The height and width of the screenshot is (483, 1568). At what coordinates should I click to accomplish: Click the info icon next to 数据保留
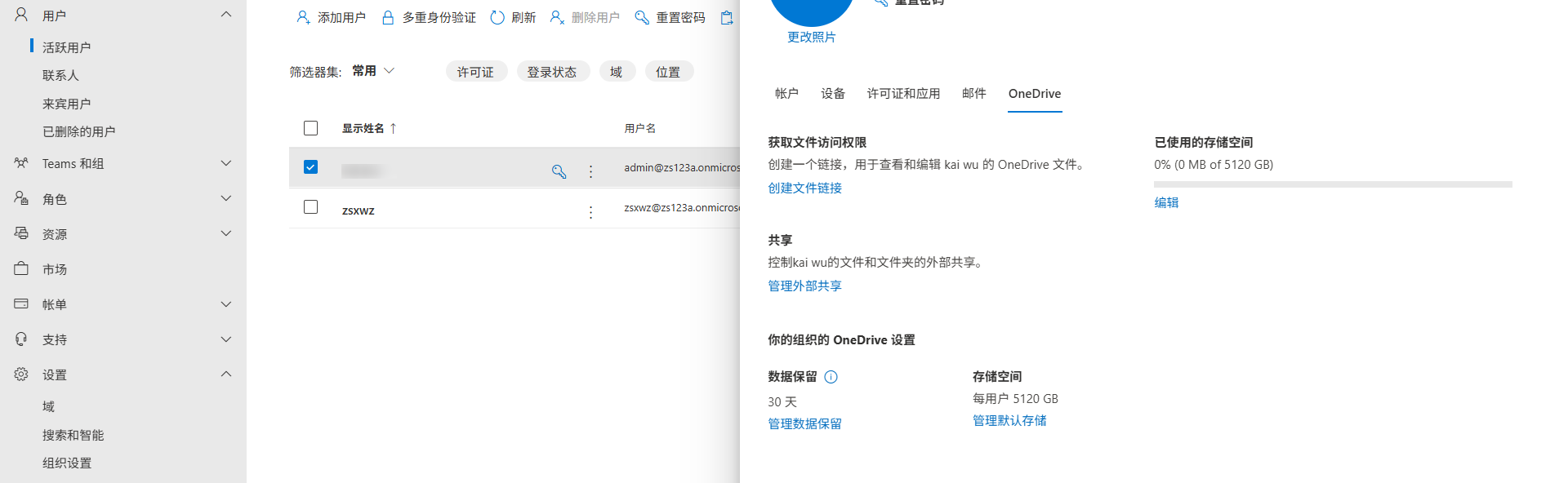click(831, 377)
